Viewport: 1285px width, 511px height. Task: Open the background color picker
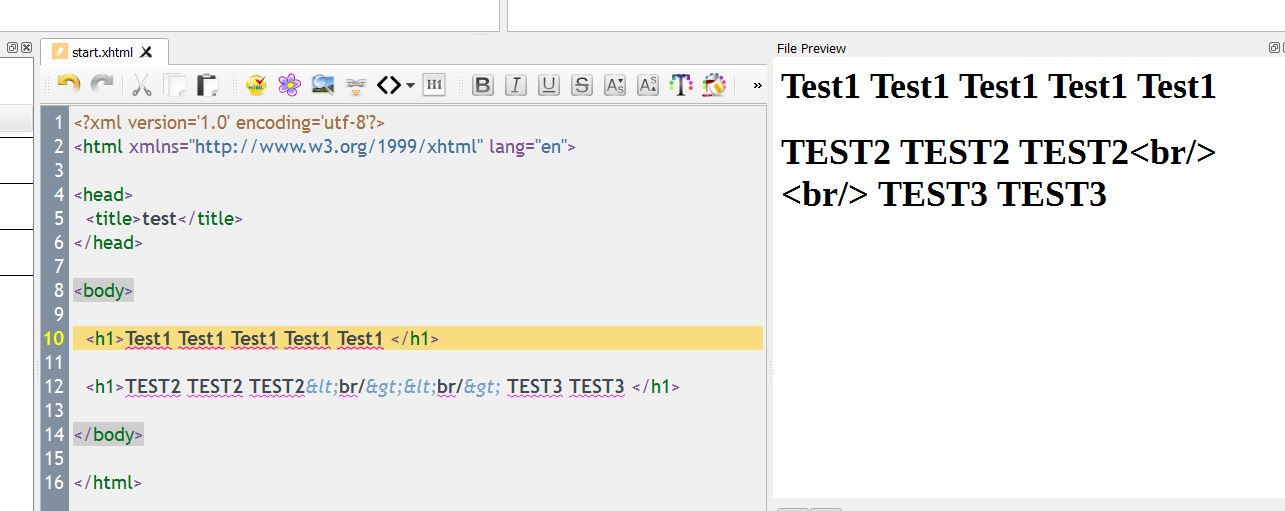714,85
